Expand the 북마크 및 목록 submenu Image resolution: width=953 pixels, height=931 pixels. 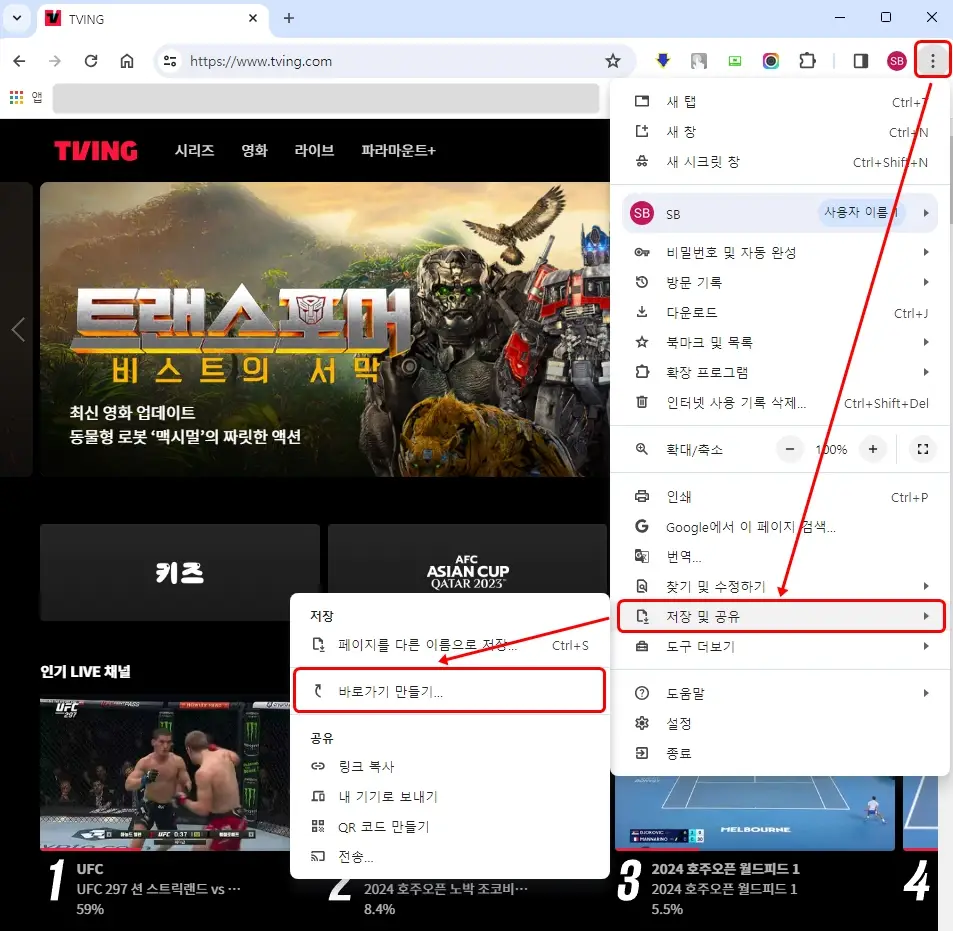pyautogui.click(x=709, y=341)
